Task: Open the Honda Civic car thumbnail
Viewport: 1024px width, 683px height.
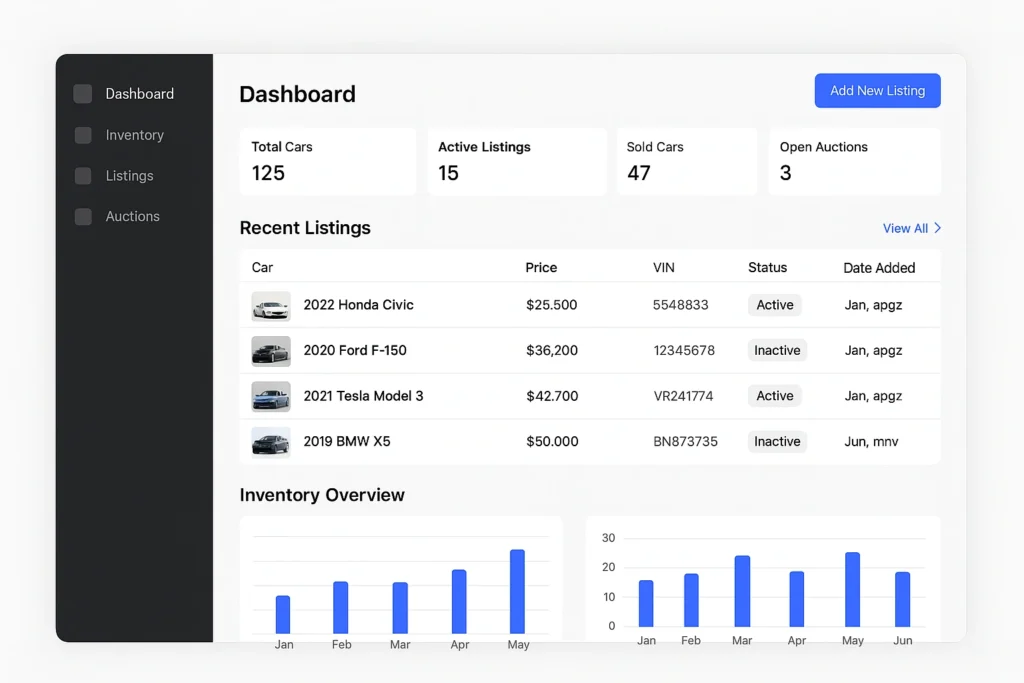Action: 271,306
